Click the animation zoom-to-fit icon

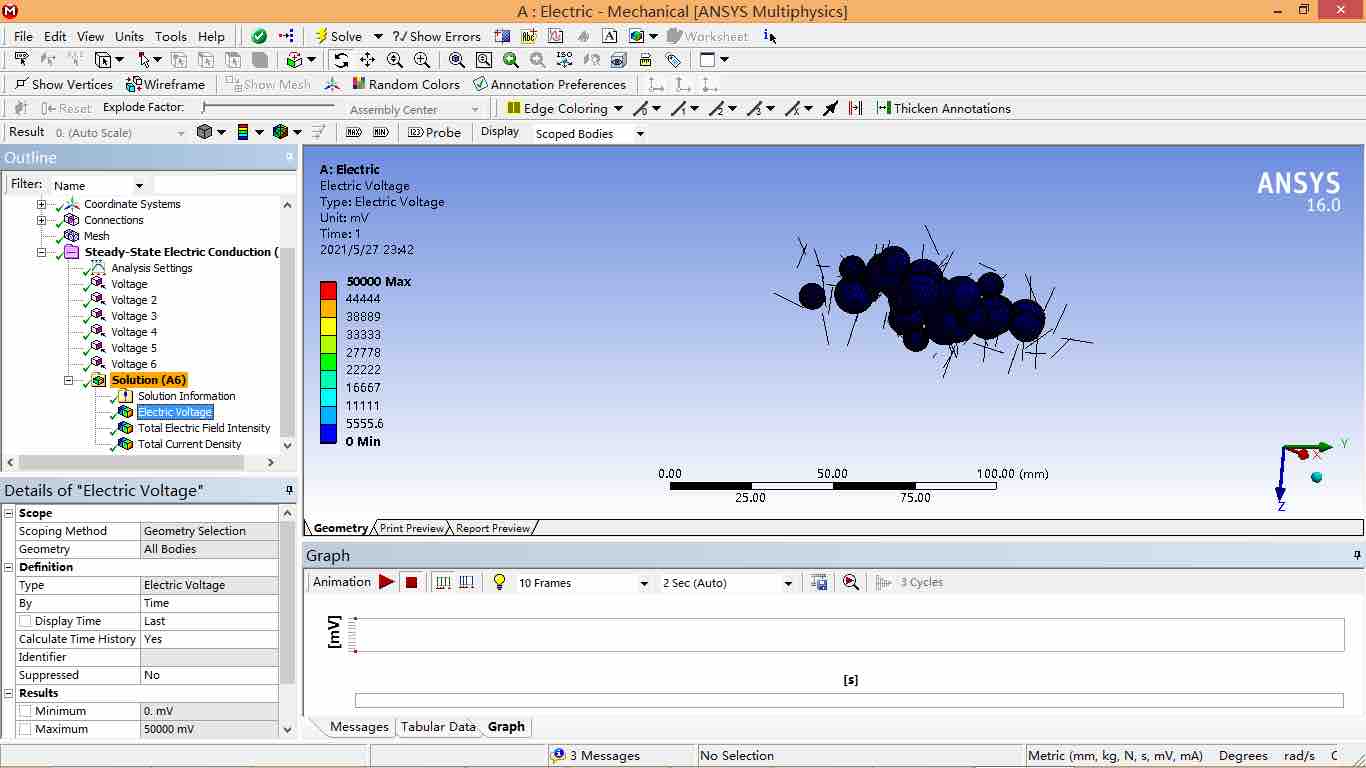pyautogui.click(x=851, y=582)
